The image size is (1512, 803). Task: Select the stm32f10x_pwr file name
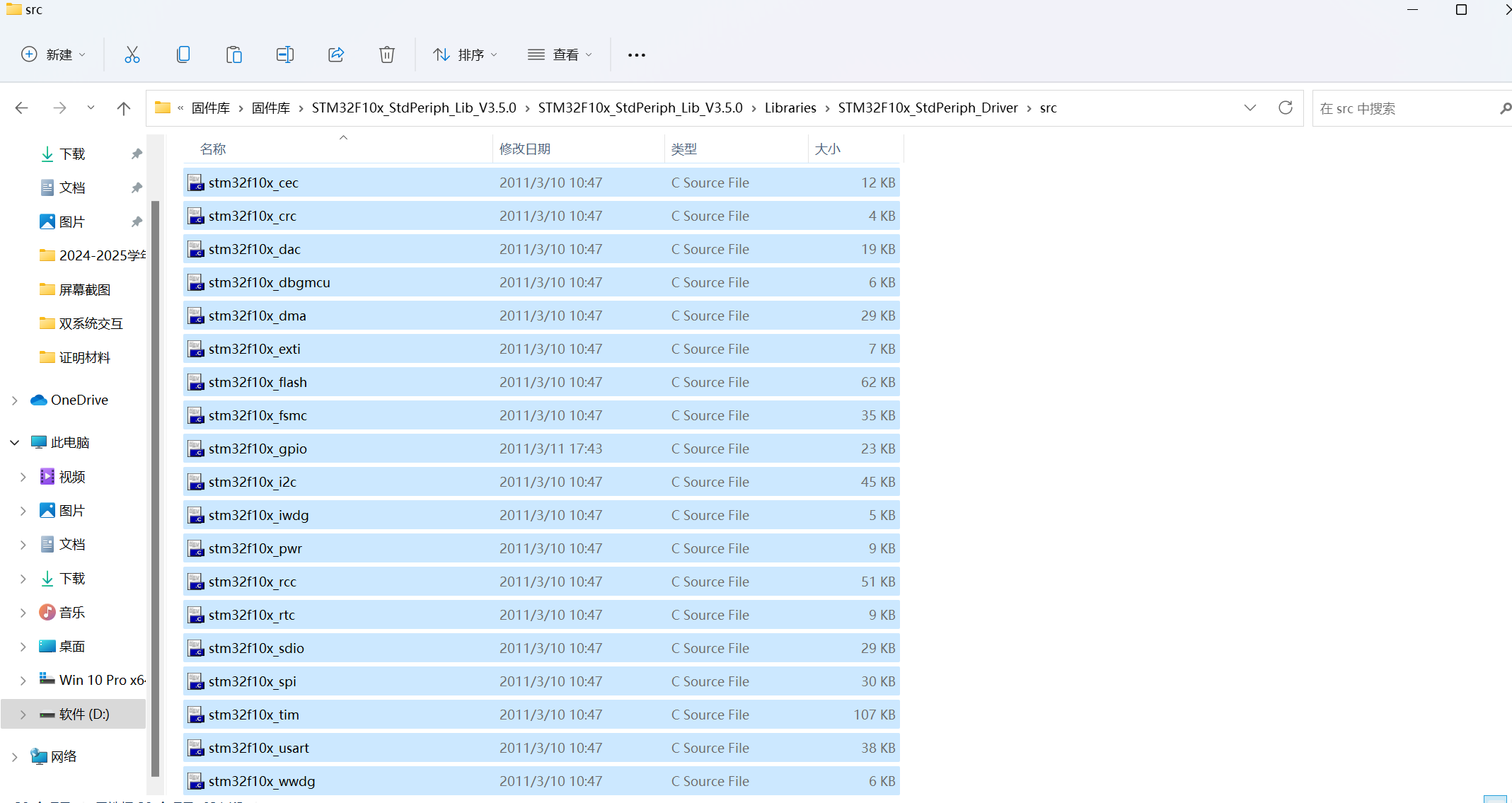(255, 548)
